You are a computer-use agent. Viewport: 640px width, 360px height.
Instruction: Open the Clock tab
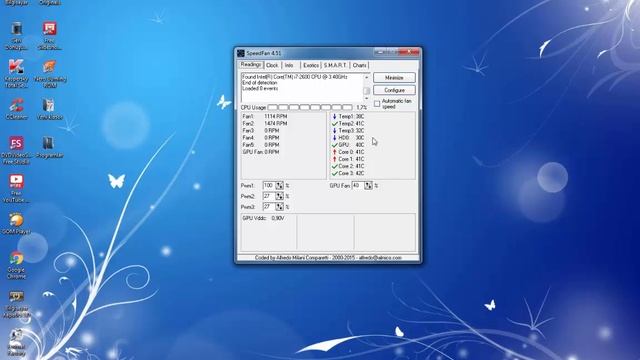pos(272,65)
